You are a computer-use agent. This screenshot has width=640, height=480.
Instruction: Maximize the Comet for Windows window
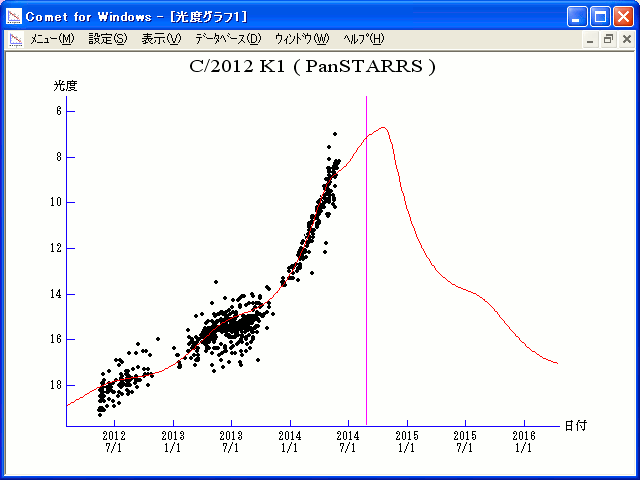point(600,17)
